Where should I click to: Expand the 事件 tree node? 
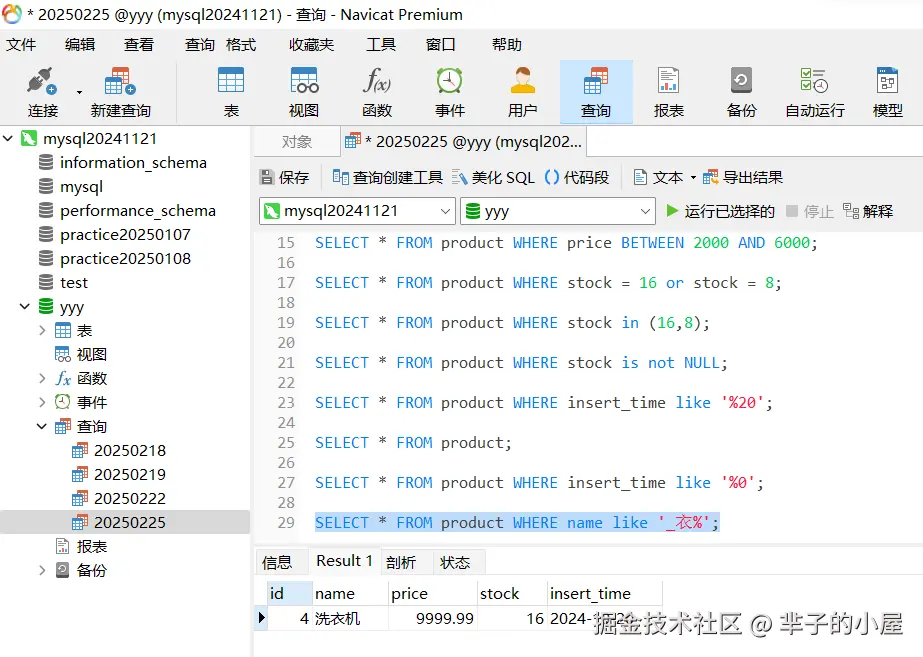pyautogui.click(x=42, y=402)
